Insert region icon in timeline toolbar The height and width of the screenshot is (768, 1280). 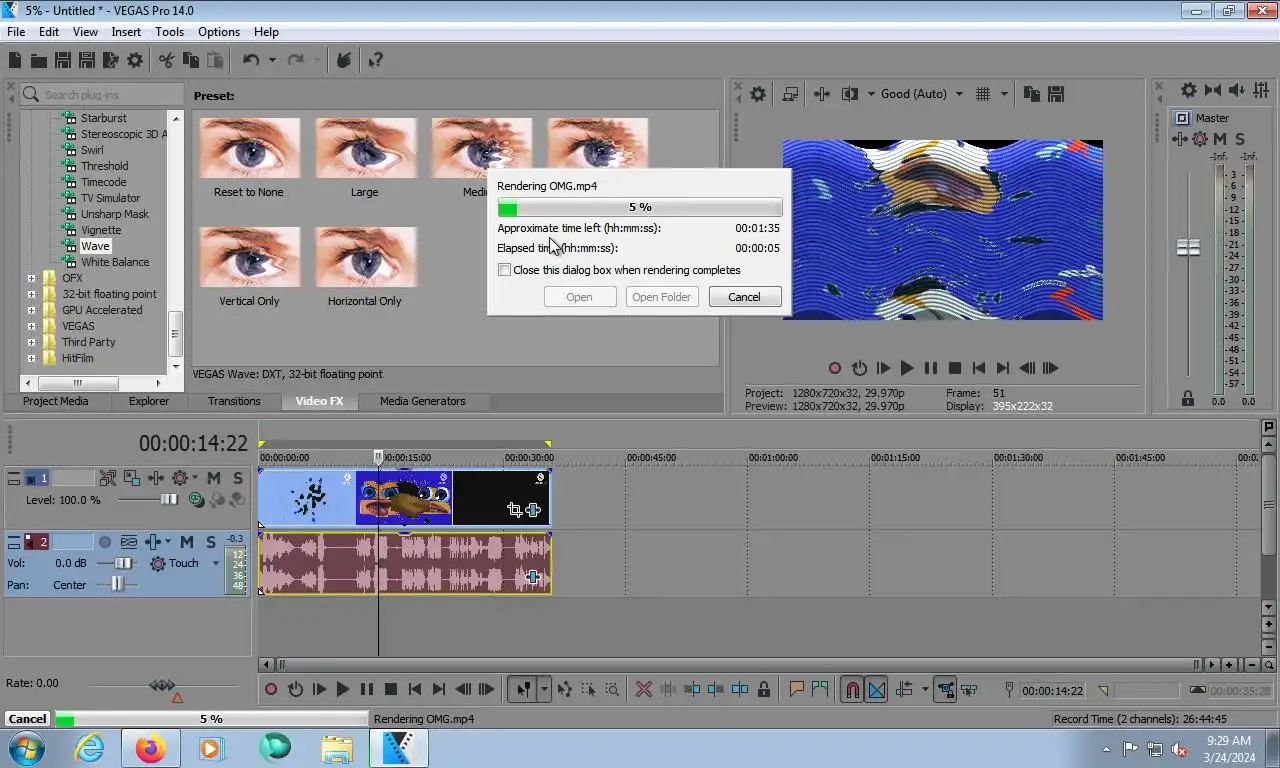(x=820, y=689)
